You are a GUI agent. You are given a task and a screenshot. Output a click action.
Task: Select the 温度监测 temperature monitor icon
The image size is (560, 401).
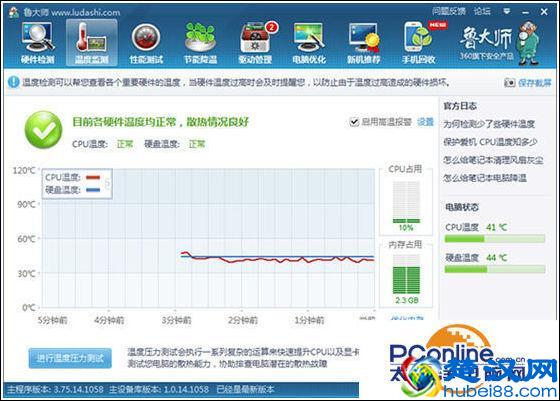[91, 43]
